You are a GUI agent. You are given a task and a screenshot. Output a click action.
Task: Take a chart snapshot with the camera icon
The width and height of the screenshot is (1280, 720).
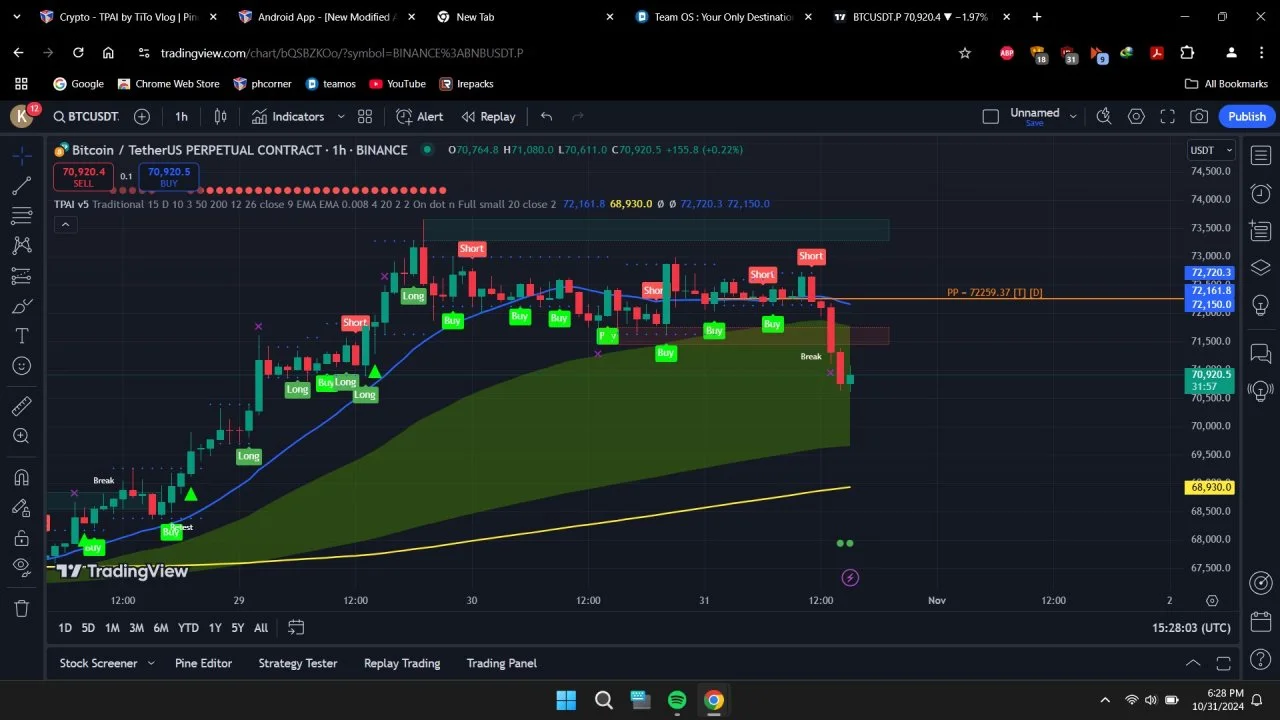[x=1199, y=117]
